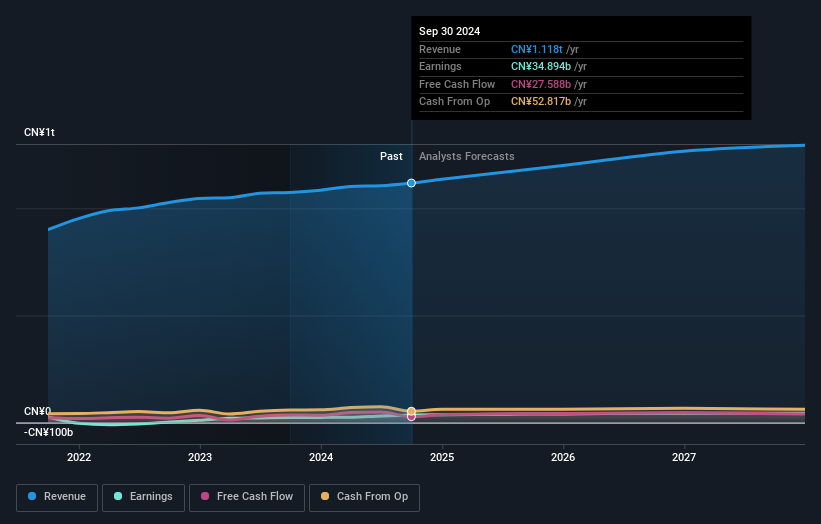Screen dimensions: 821x524
Task: Click the CN¥34.894b earnings value
Action: 541,66
